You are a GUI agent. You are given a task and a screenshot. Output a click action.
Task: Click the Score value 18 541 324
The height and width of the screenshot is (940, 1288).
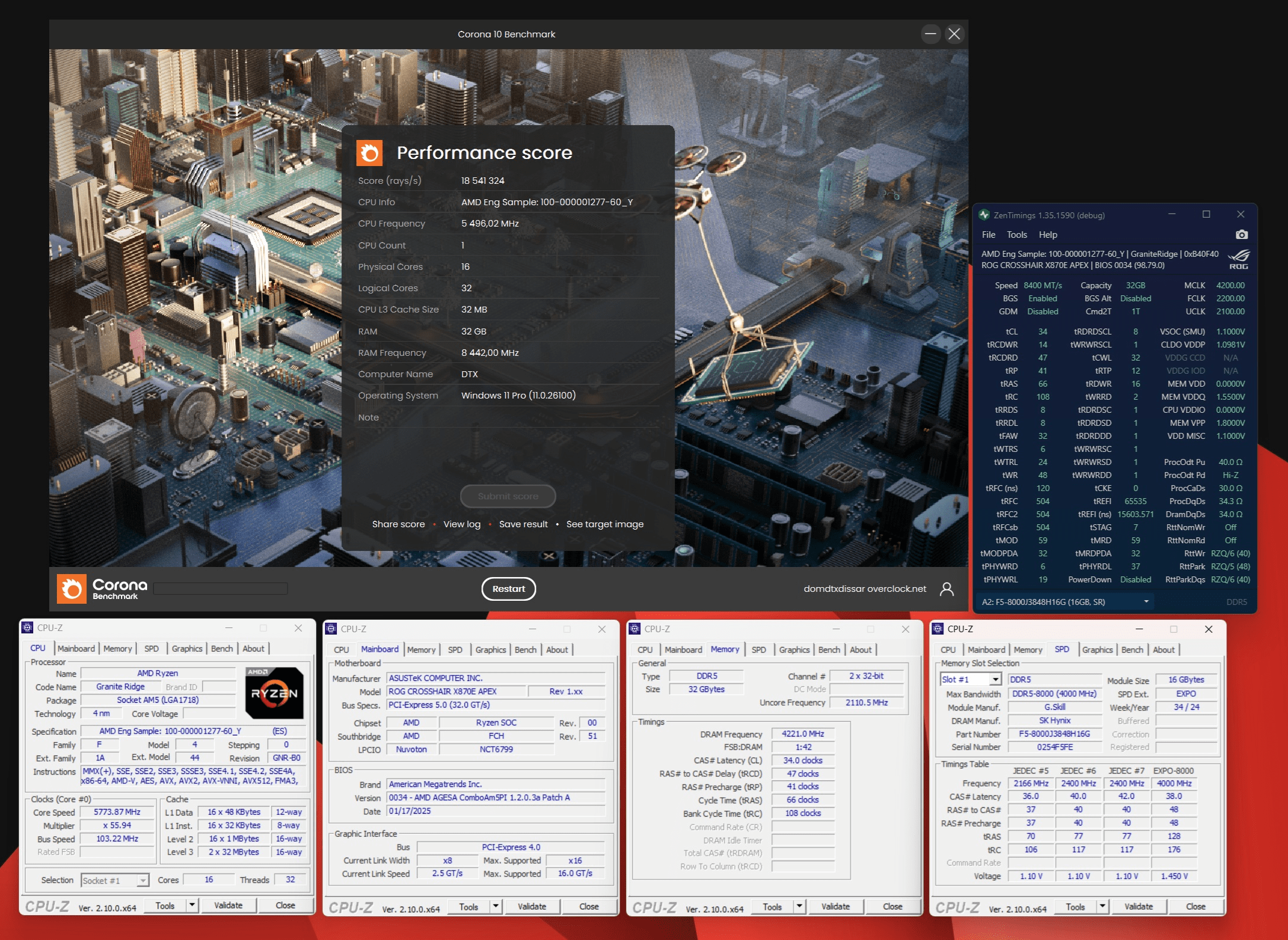483,181
